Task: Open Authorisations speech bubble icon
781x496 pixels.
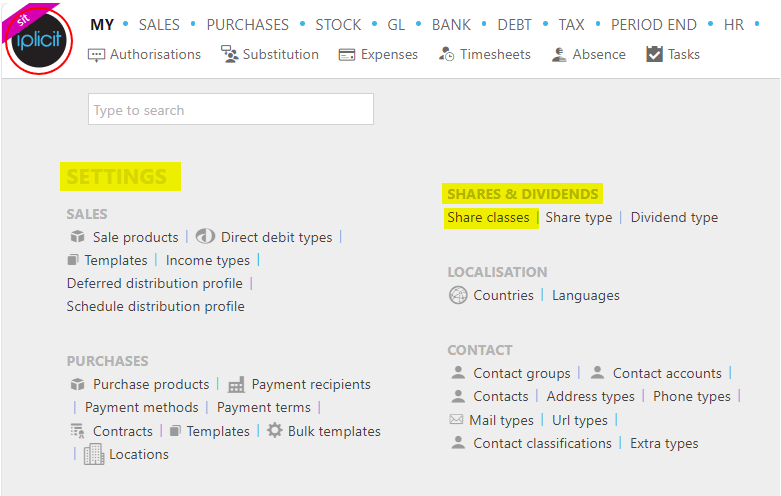Action: tap(96, 55)
